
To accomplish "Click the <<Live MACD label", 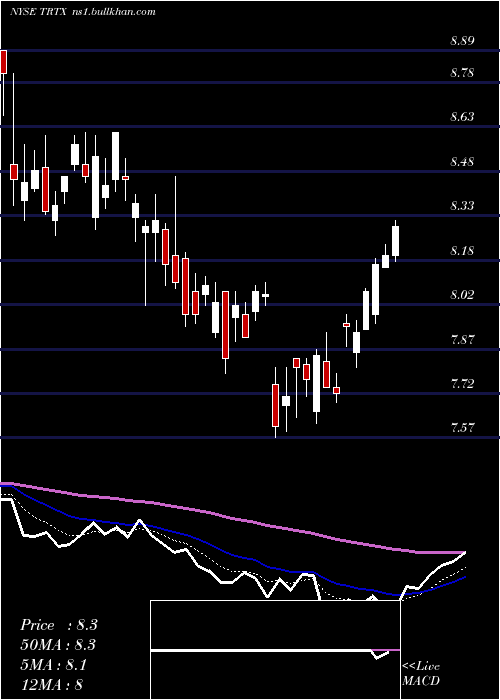I will [421, 673].
